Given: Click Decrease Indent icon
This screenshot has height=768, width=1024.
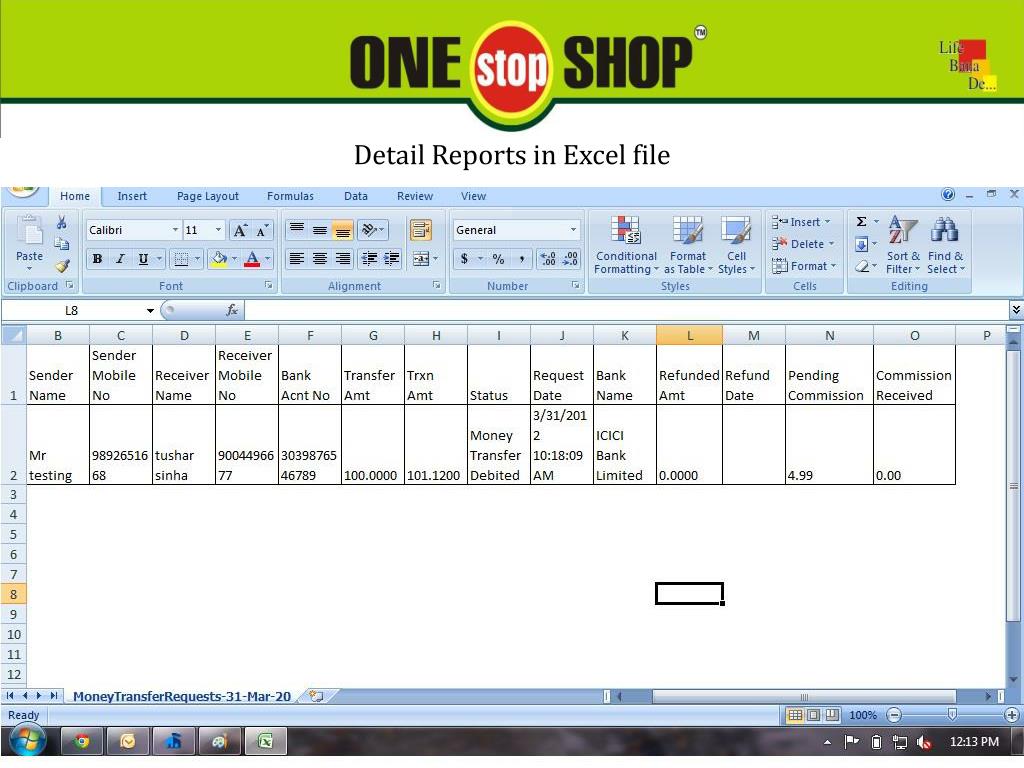Looking at the screenshot, I should click(369, 259).
